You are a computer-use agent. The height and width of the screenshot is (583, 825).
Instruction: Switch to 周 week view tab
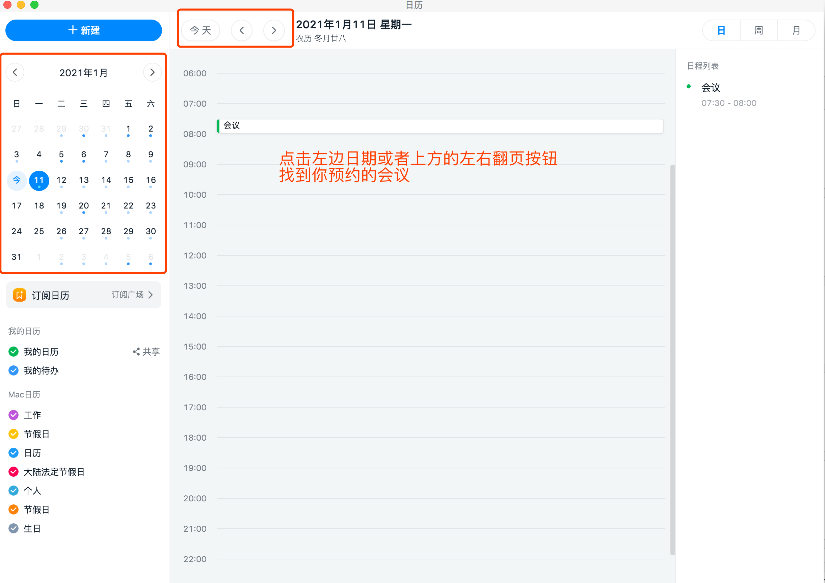click(x=758, y=31)
